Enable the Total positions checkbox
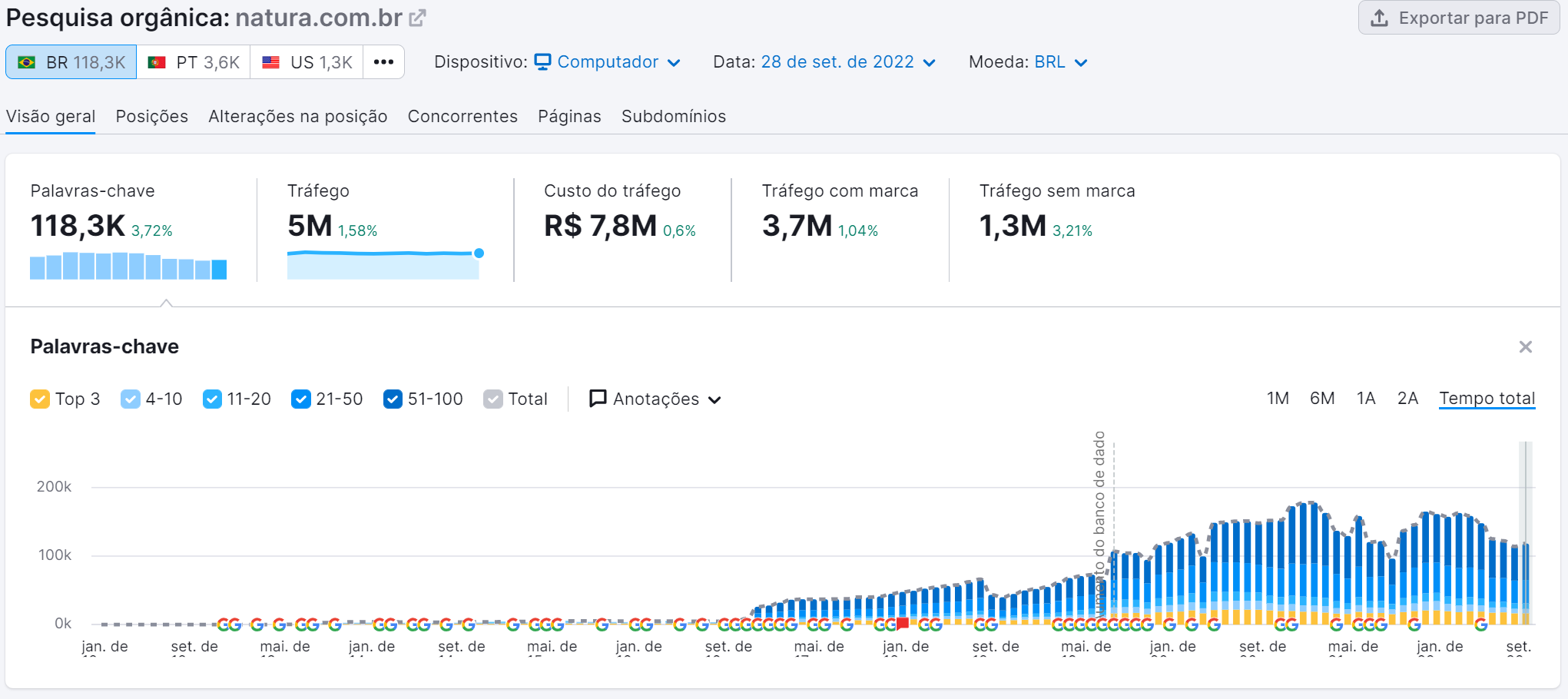This screenshot has height=699, width=1568. 492,399
